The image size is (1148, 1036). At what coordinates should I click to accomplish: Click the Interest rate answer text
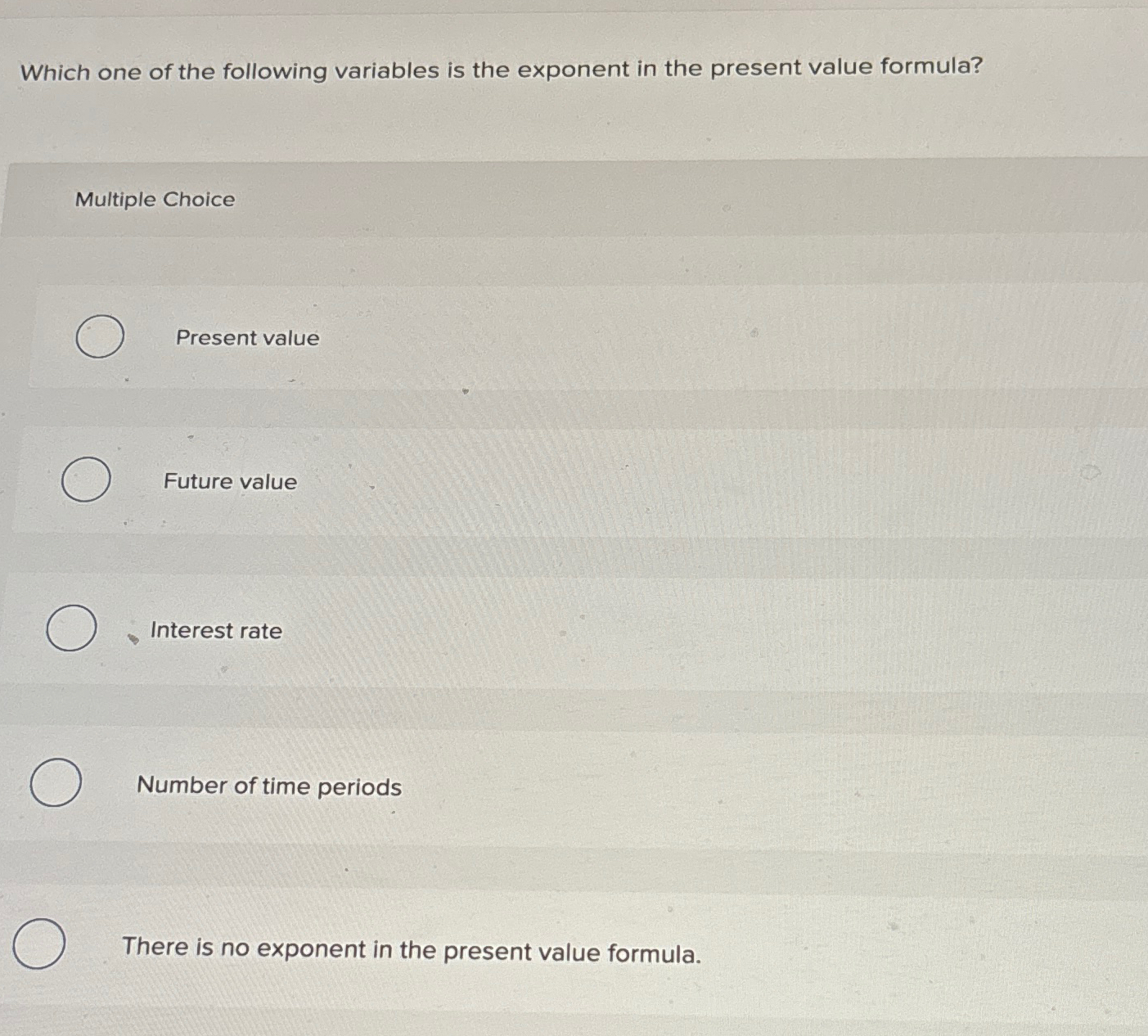coord(218,630)
